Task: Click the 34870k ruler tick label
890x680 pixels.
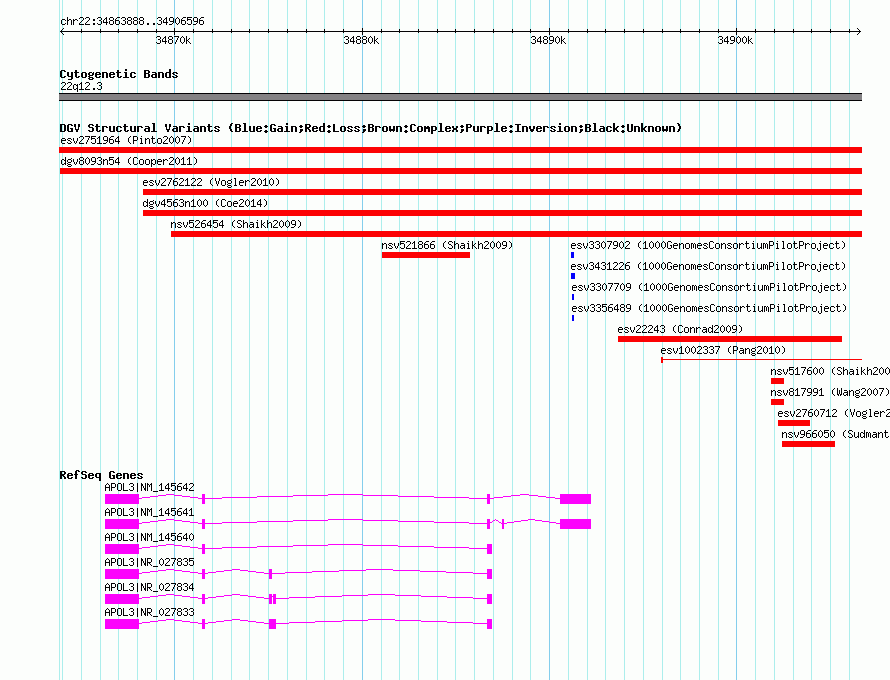Action: coord(173,40)
